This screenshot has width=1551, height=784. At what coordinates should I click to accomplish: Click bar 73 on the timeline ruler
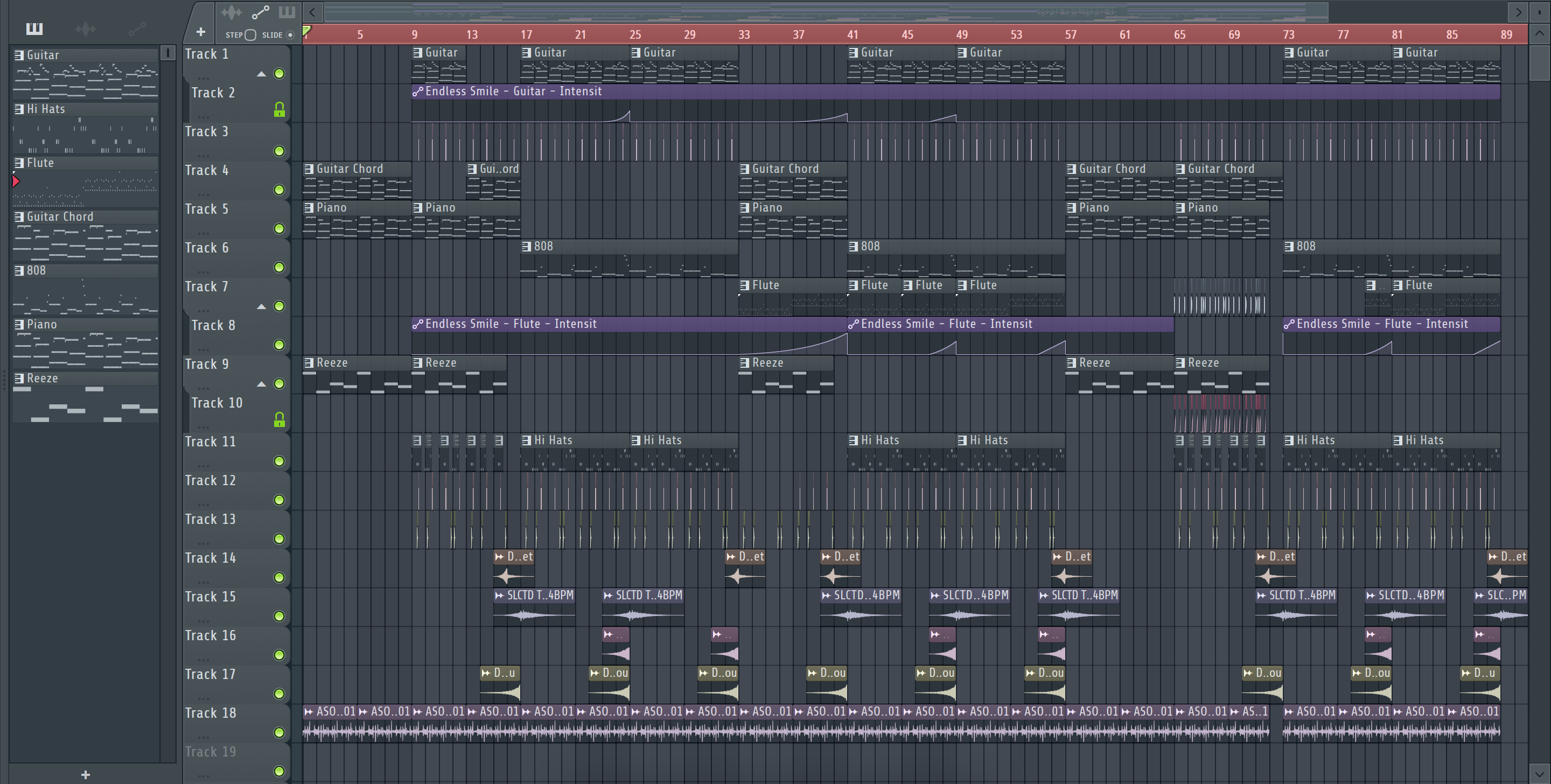[x=1288, y=35]
